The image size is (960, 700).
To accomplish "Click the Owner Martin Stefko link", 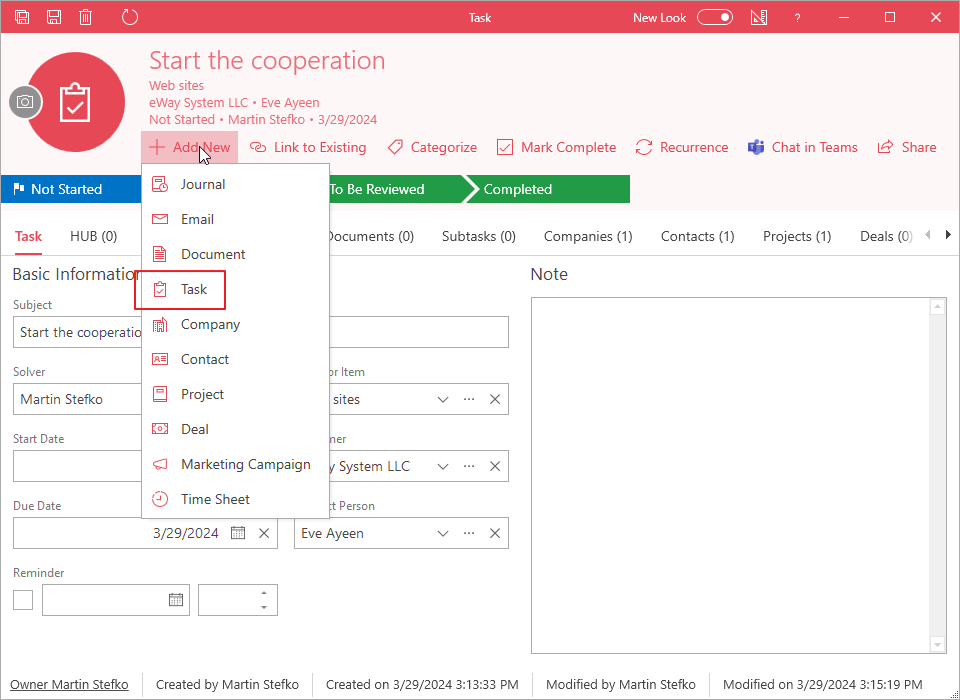I will pos(69,684).
